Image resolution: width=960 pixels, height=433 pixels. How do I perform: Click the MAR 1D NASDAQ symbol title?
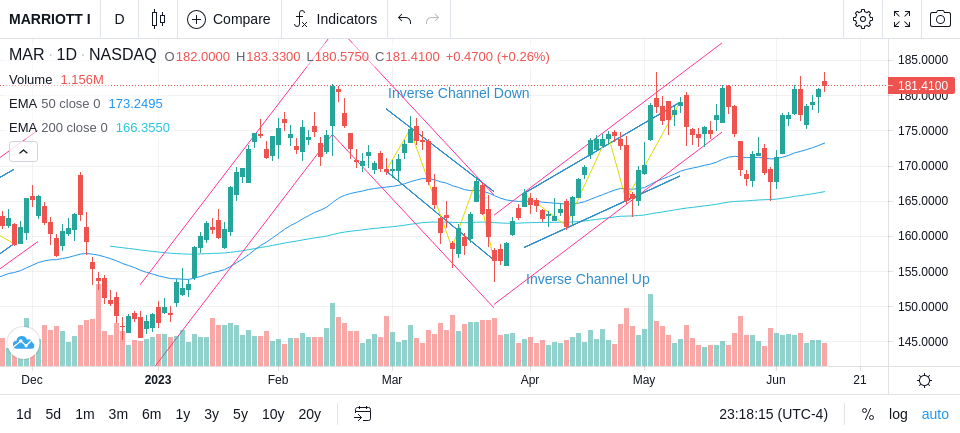tap(83, 55)
